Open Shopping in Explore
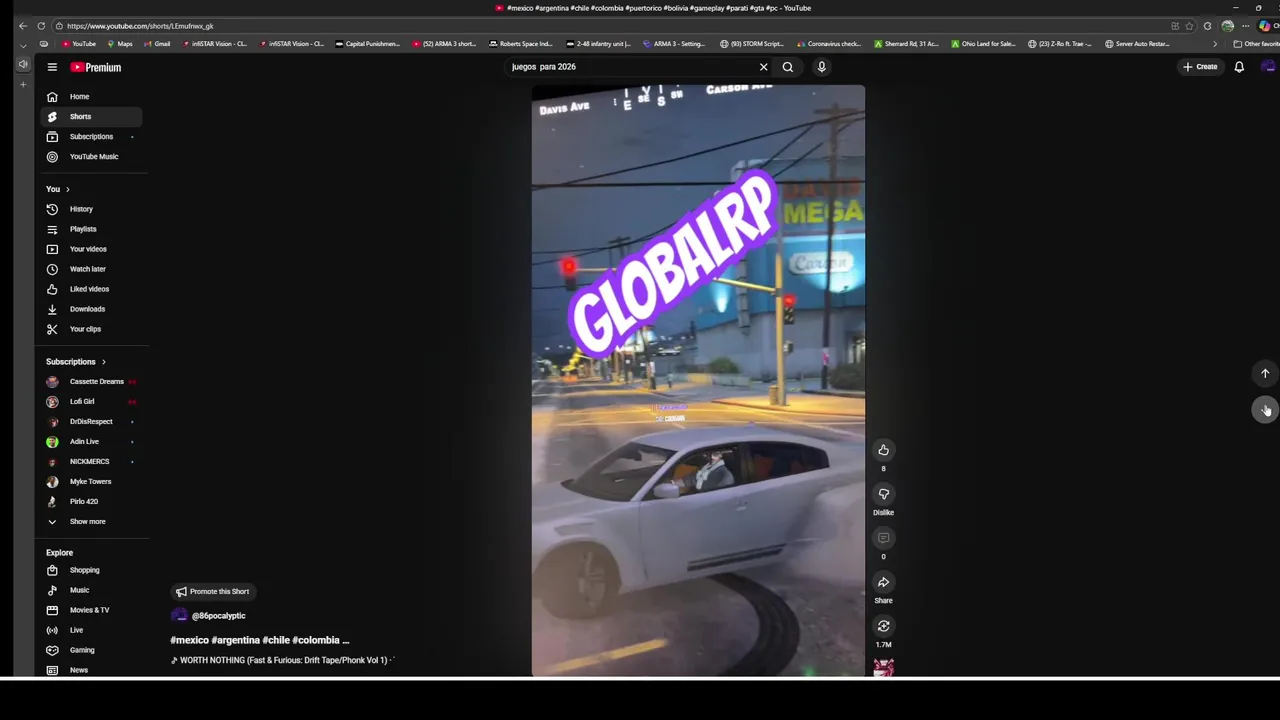 tap(91, 570)
